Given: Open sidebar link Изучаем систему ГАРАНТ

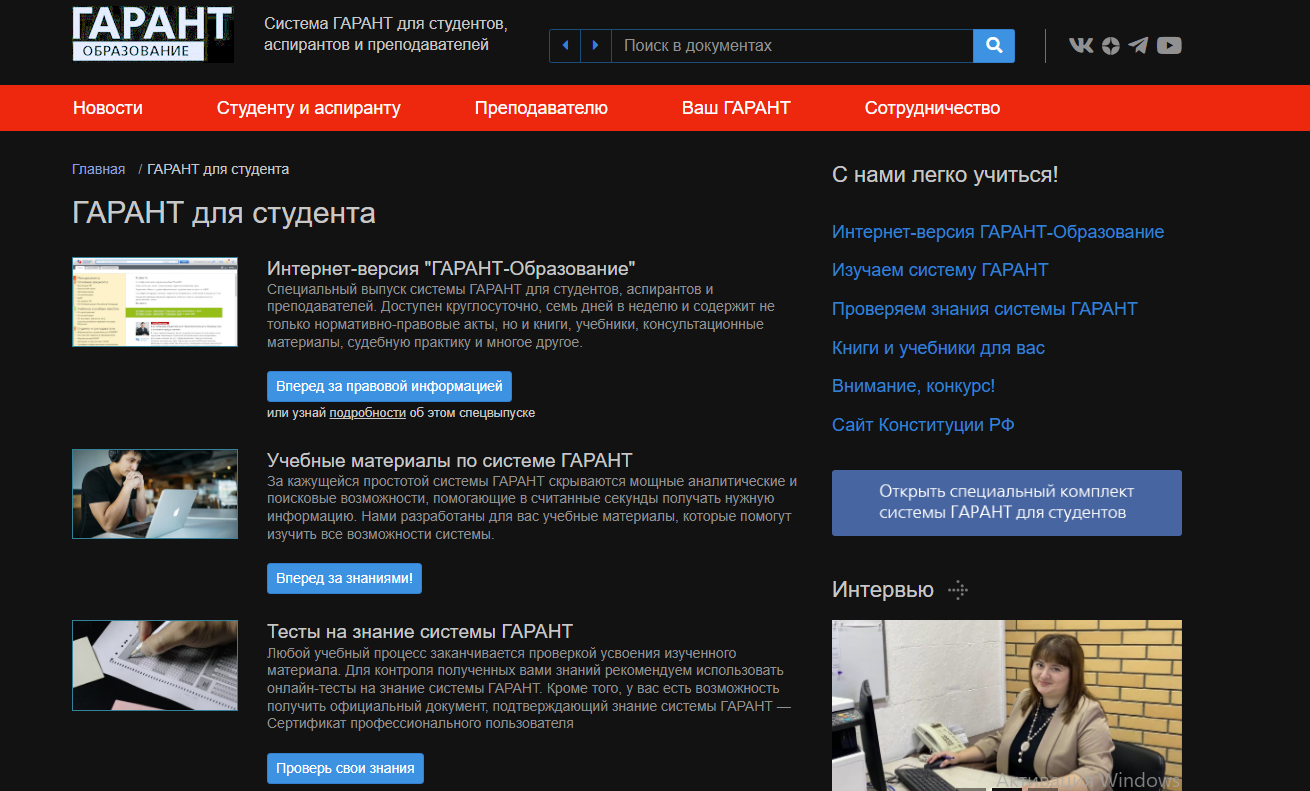Looking at the screenshot, I should [940, 270].
